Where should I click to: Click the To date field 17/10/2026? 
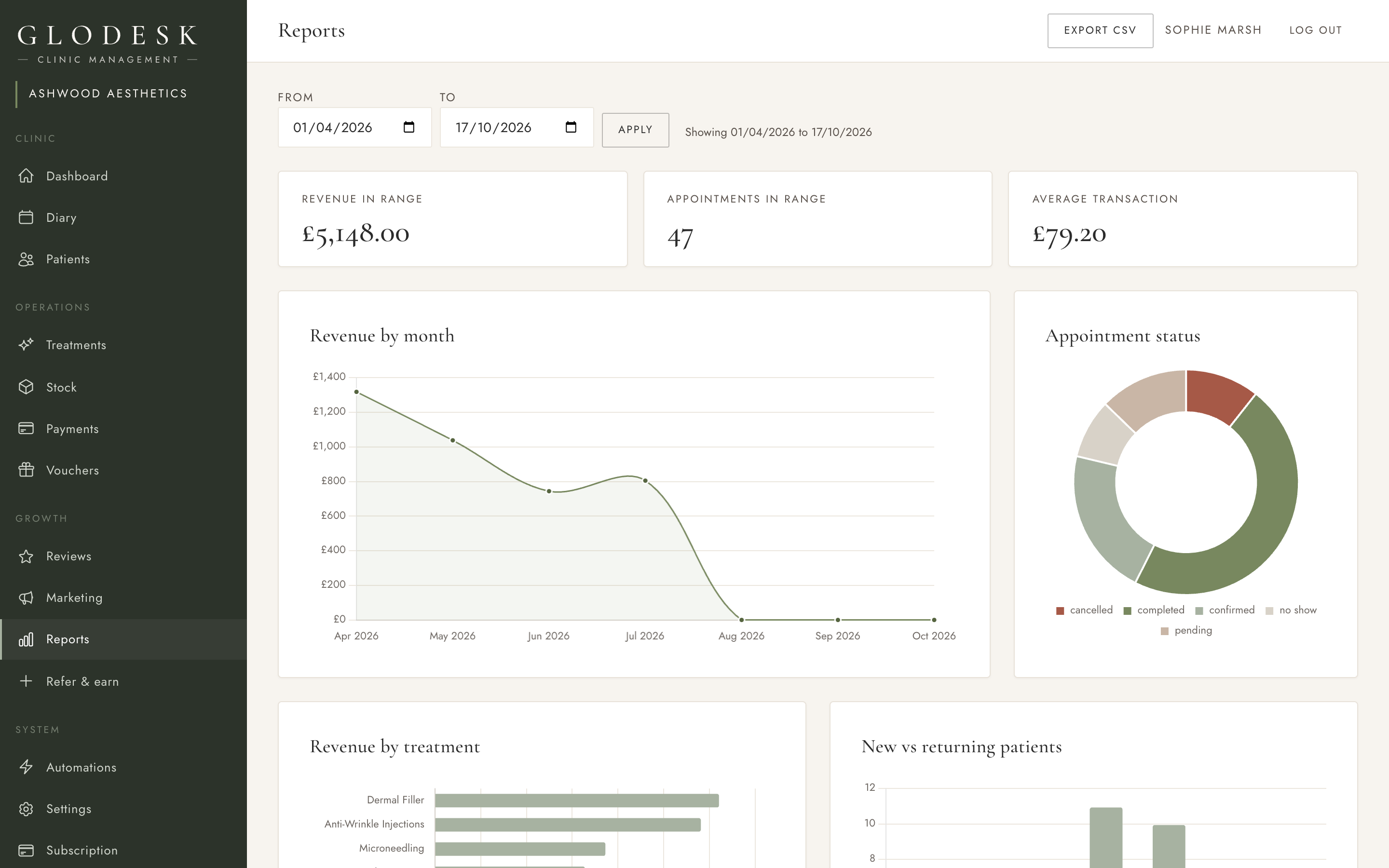coord(517,127)
